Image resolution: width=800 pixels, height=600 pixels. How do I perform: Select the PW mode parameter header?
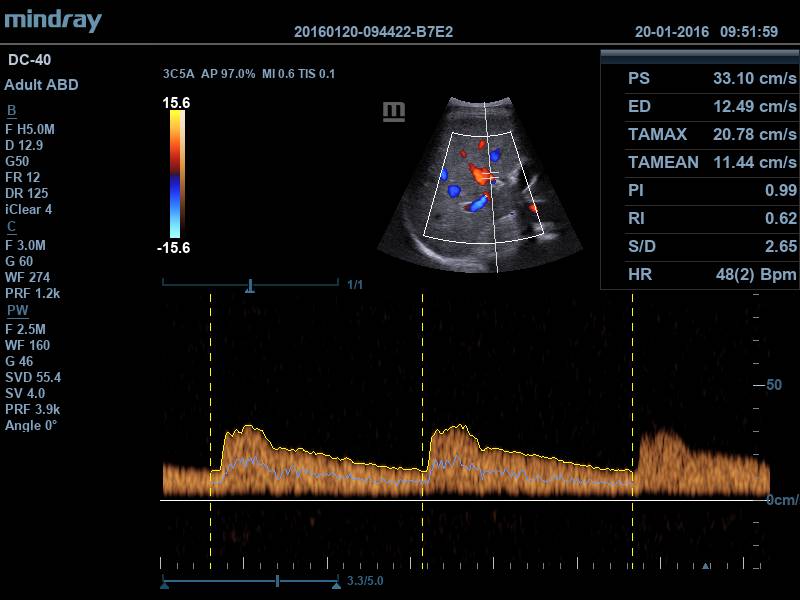point(17,310)
